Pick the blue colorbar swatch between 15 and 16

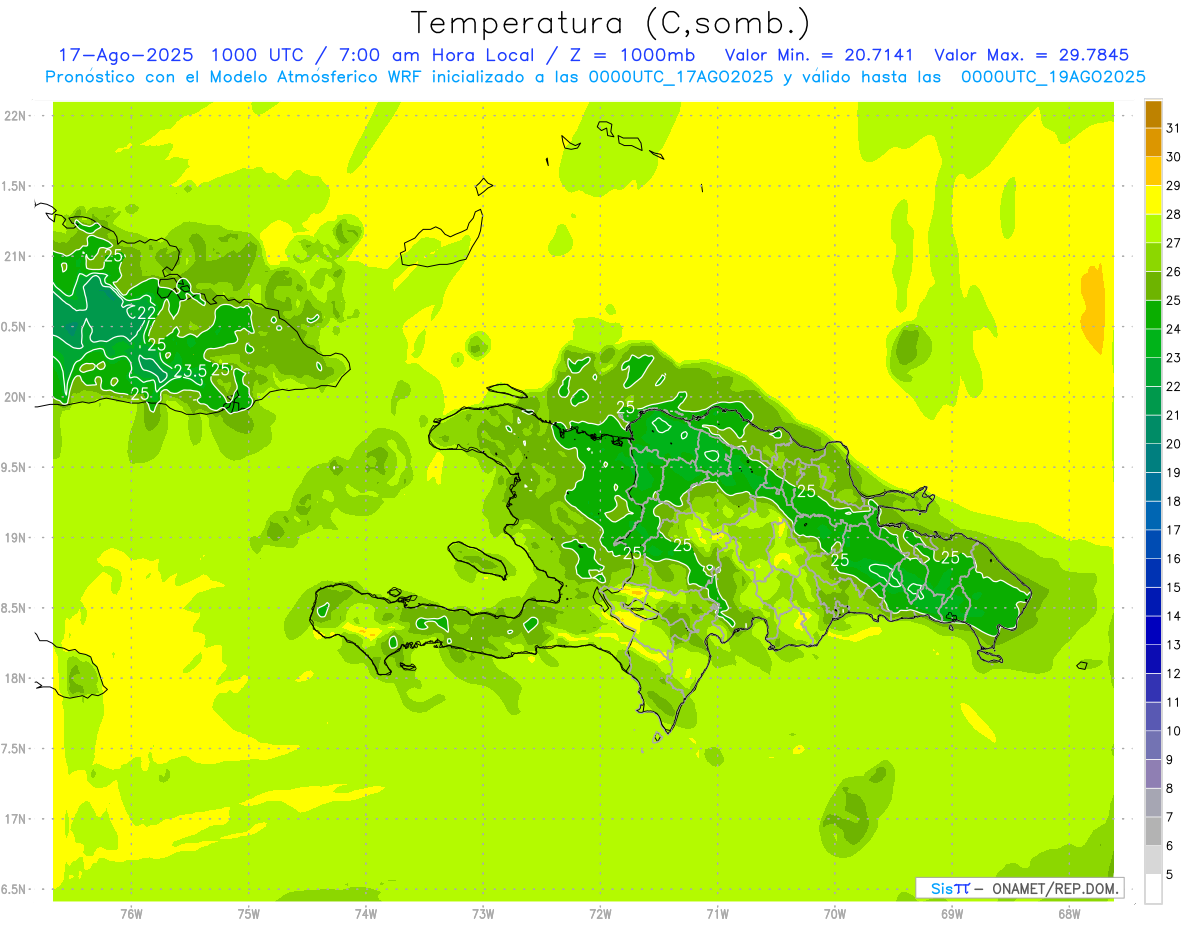point(1153,573)
